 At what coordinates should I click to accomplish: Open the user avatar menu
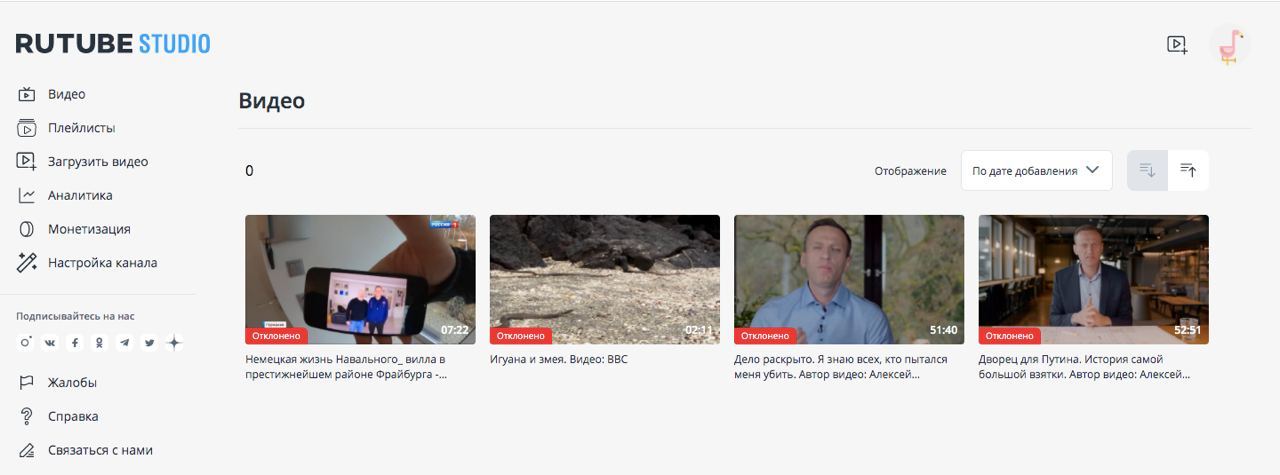tap(1230, 45)
